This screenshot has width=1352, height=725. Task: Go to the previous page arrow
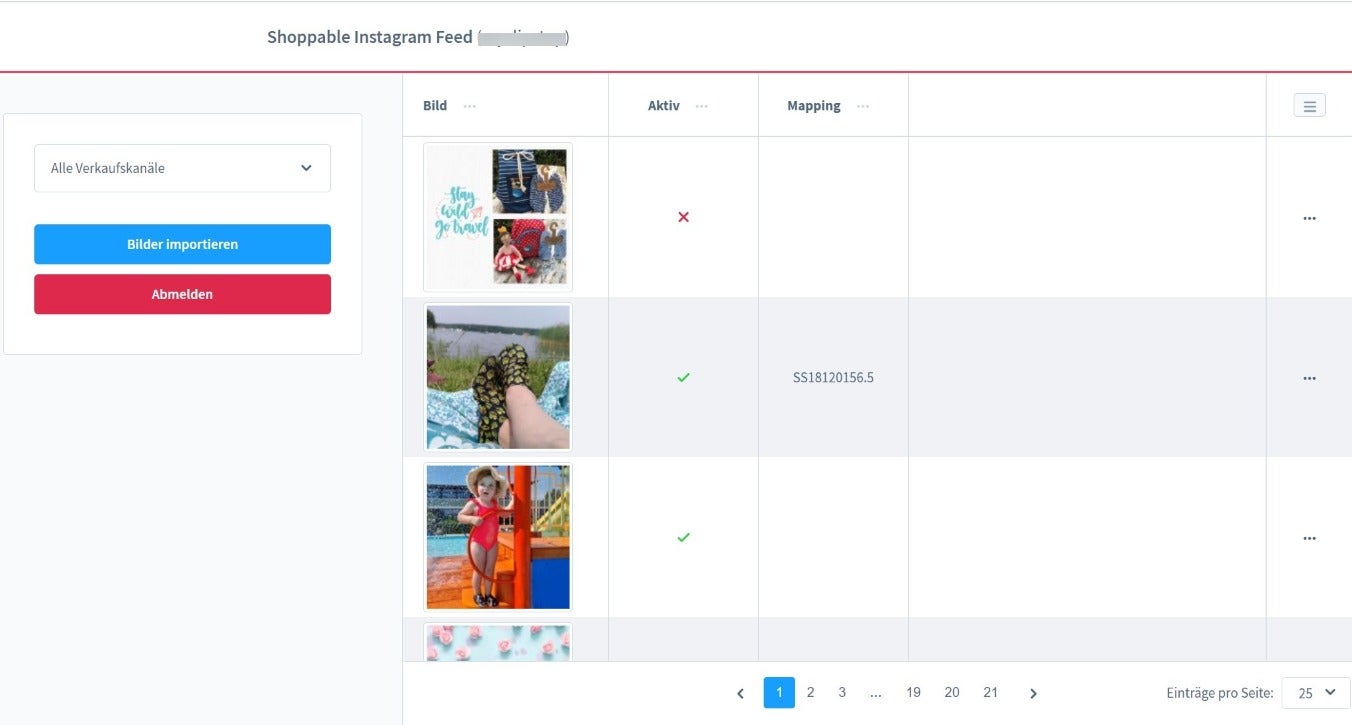pos(740,693)
